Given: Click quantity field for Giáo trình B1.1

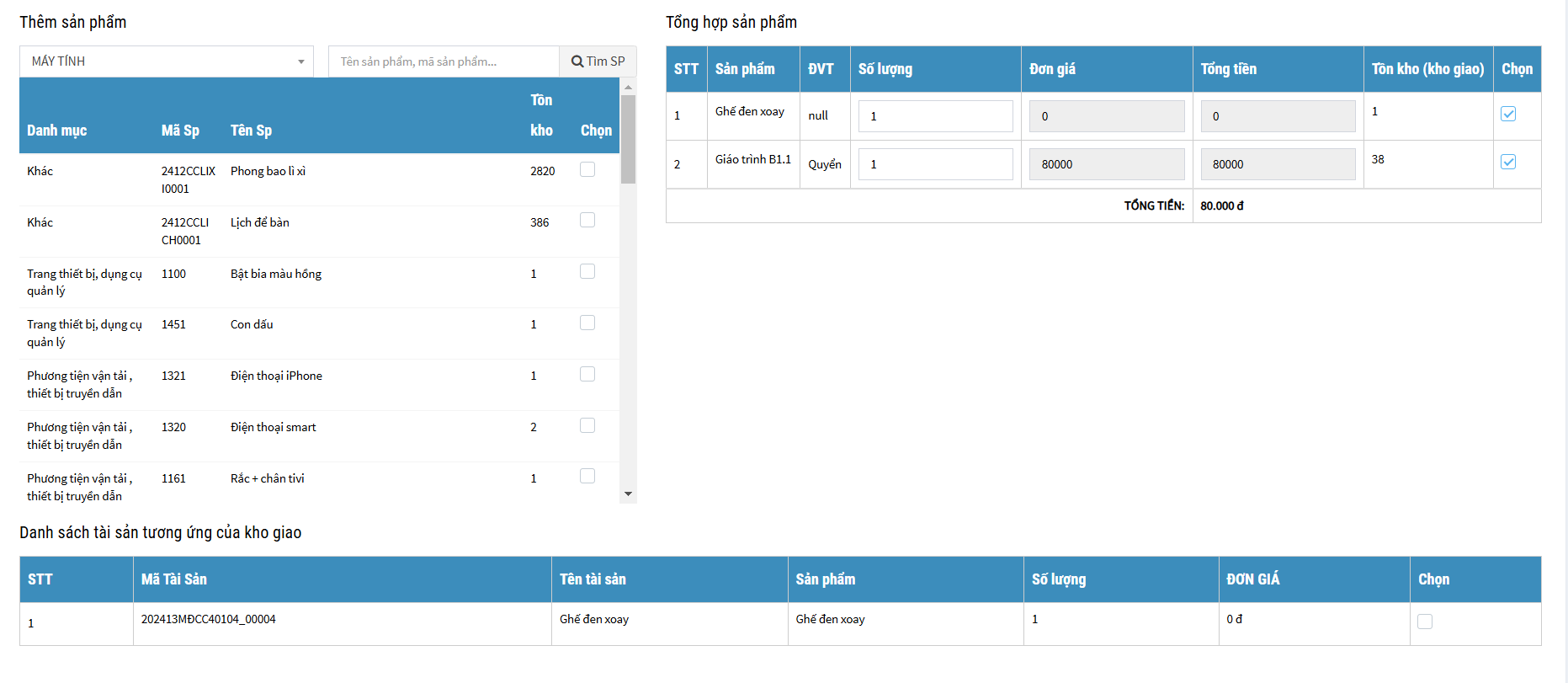Looking at the screenshot, I should click(935, 164).
